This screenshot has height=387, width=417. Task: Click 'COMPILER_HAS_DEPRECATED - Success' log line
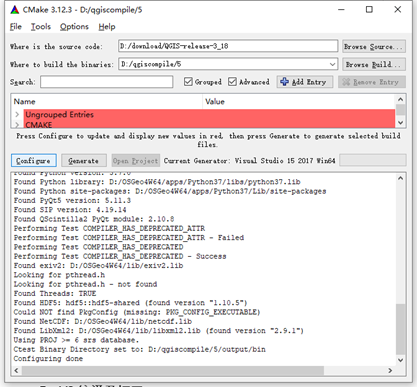pos(120,256)
